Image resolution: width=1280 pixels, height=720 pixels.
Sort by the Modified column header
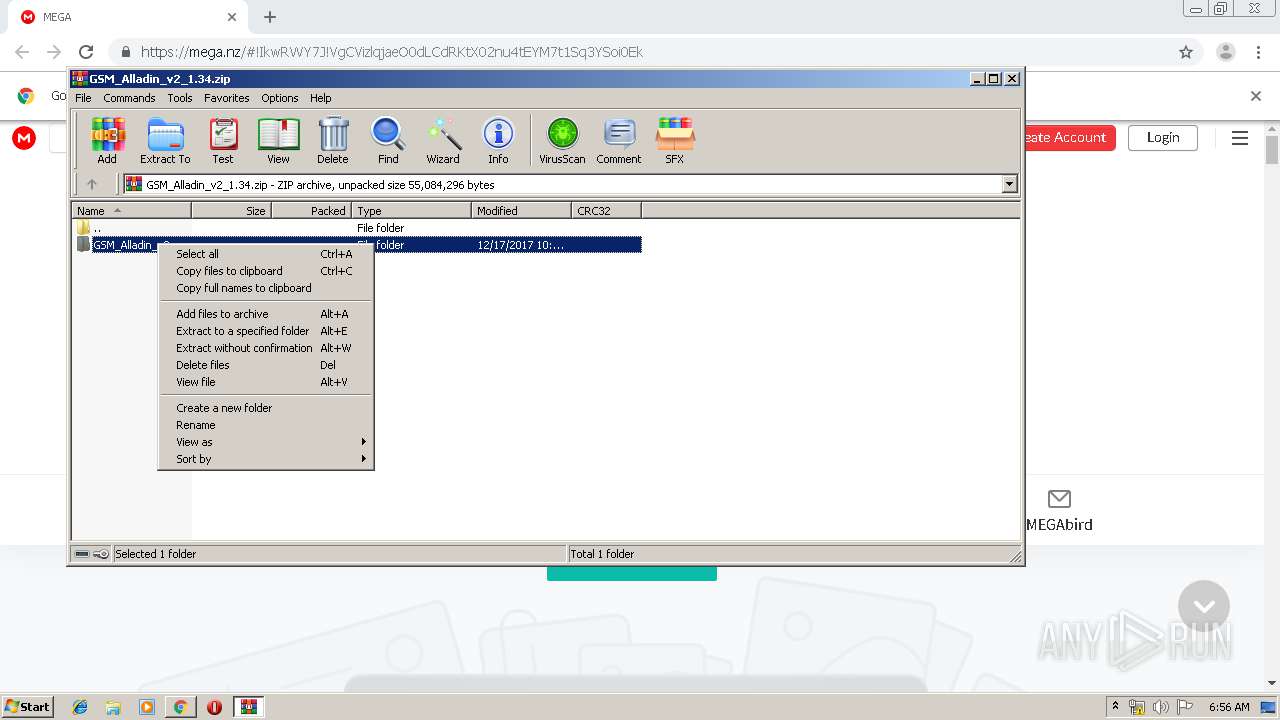pyautogui.click(x=521, y=211)
